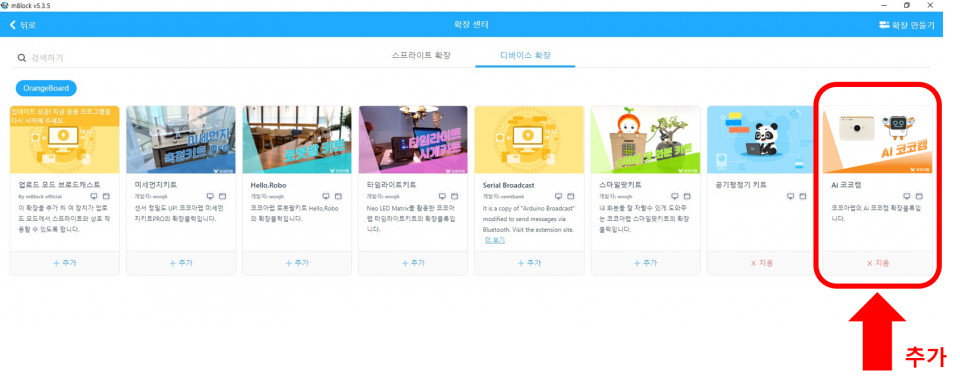
Task: Select the 디바이스 확장 tab
Action: 525,56
